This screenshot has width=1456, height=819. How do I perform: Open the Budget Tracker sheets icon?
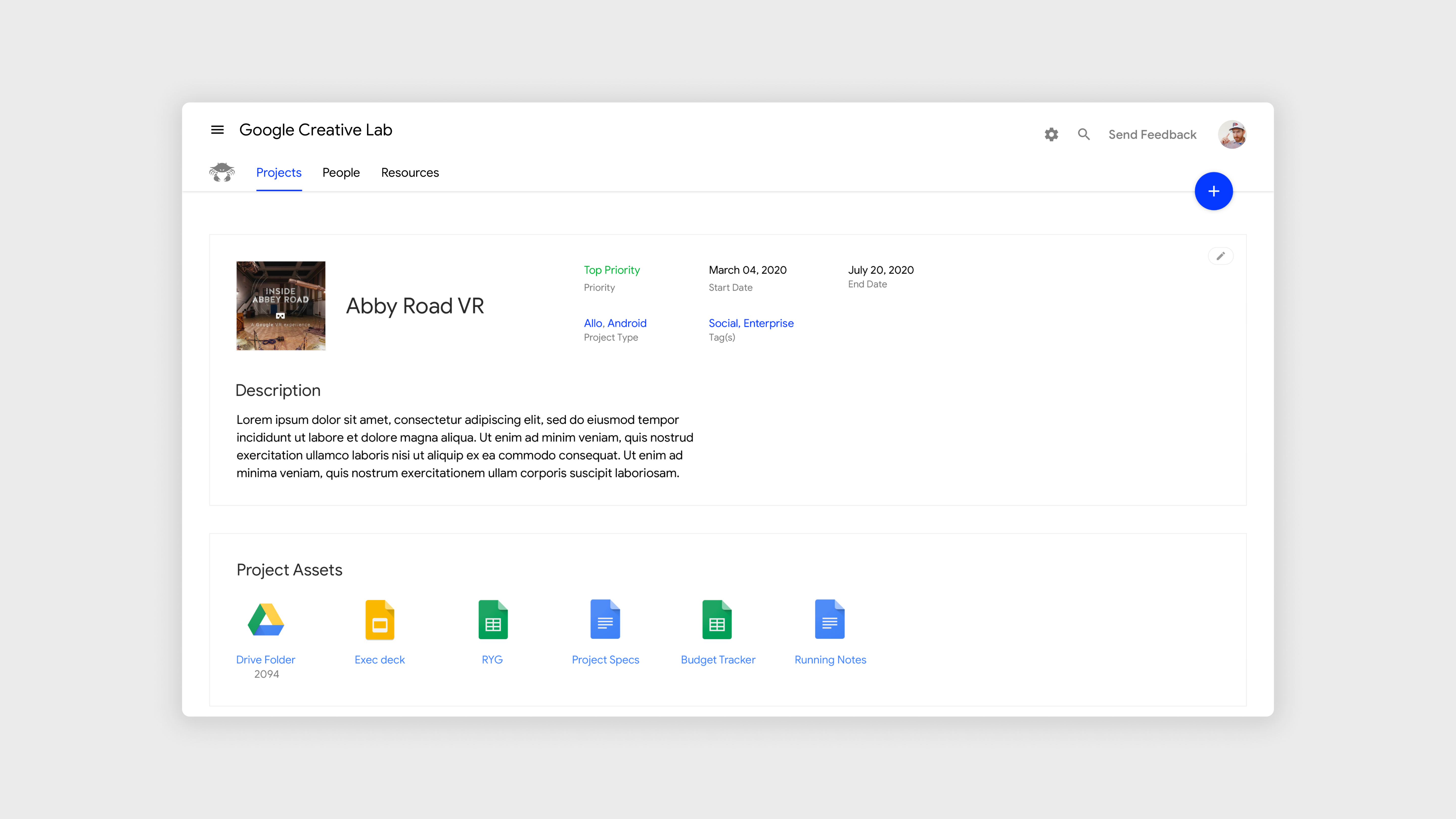click(x=717, y=620)
